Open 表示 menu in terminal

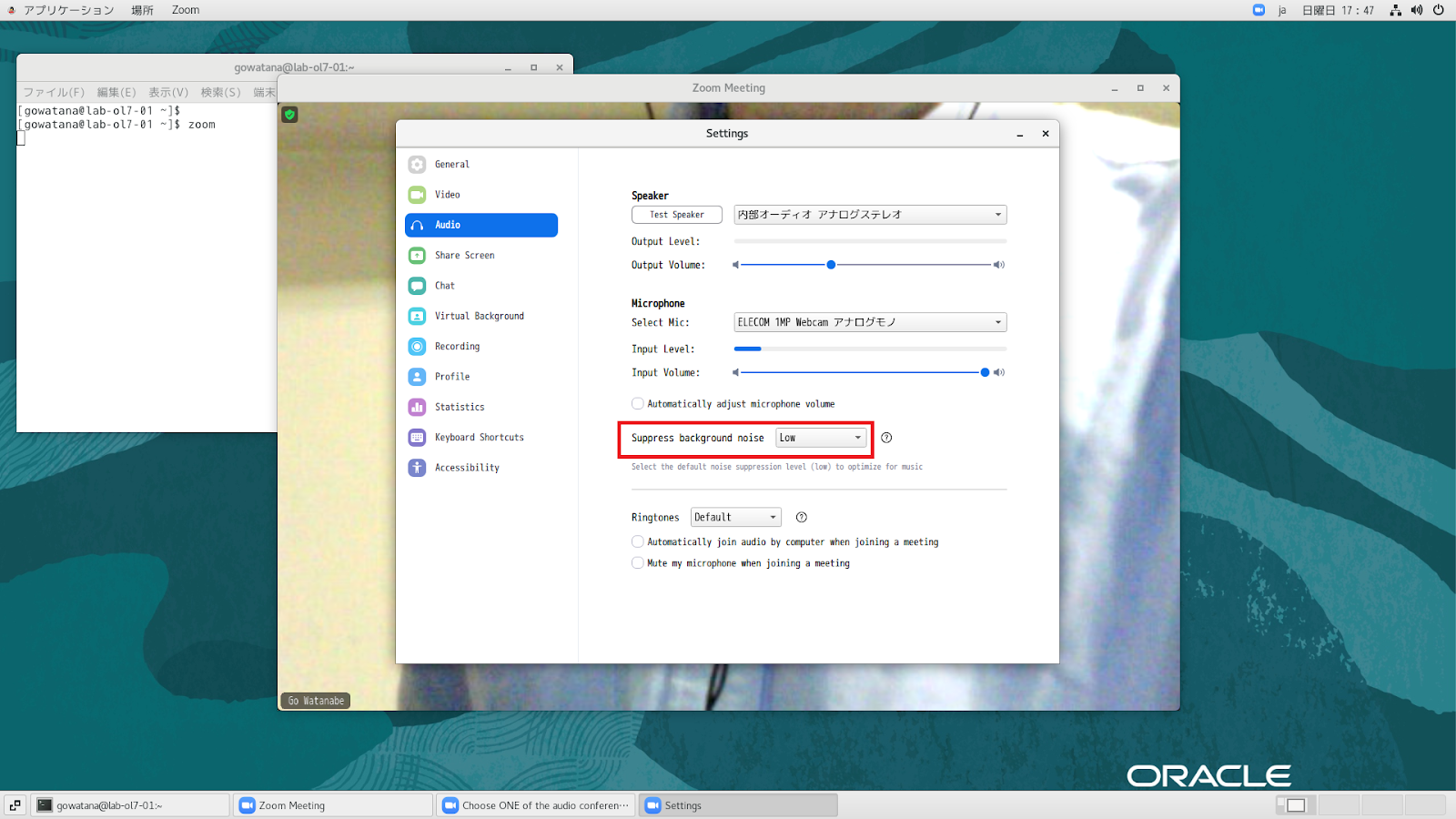coord(168,93)
